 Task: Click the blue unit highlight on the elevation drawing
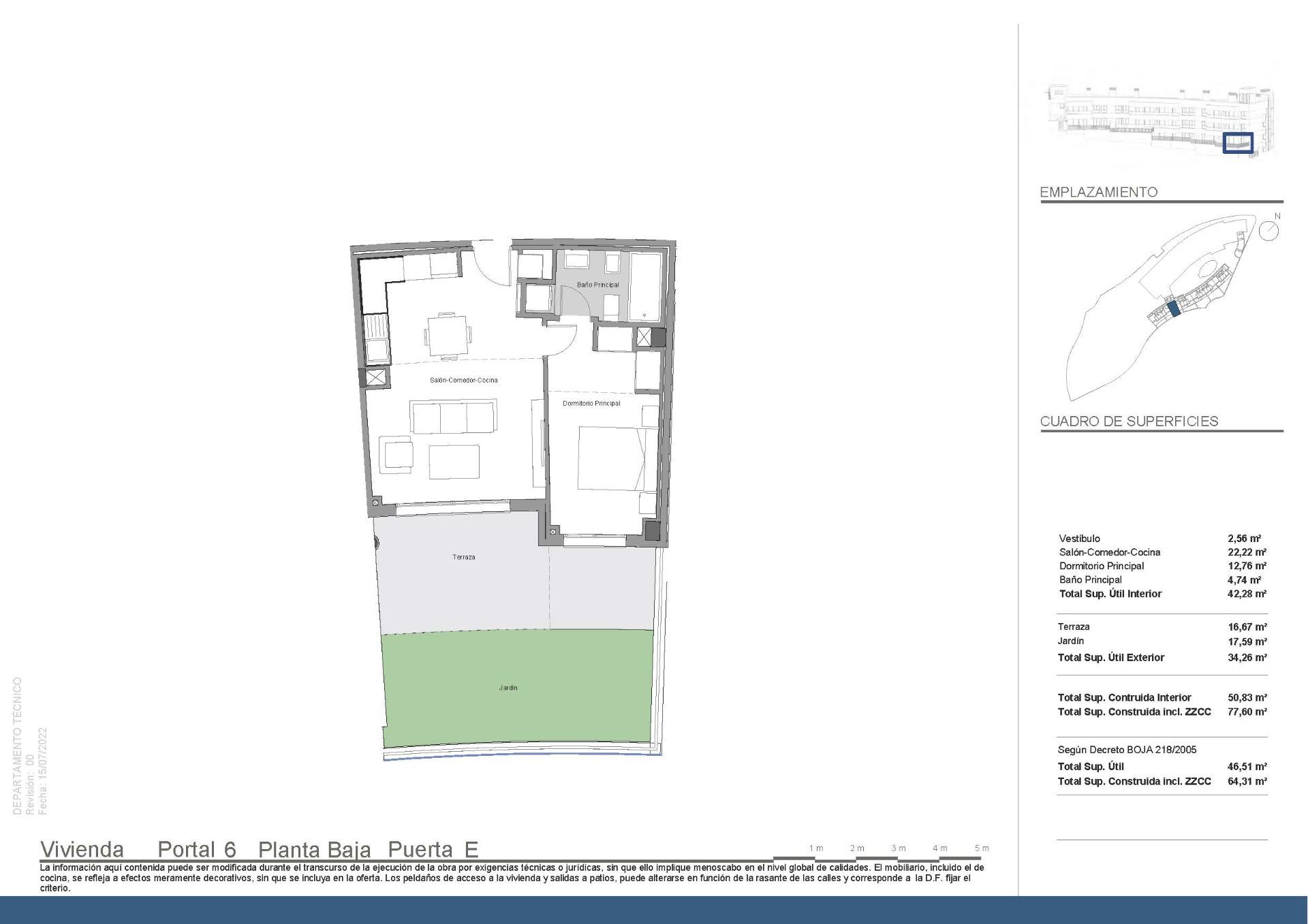[x=1239, y=142]
